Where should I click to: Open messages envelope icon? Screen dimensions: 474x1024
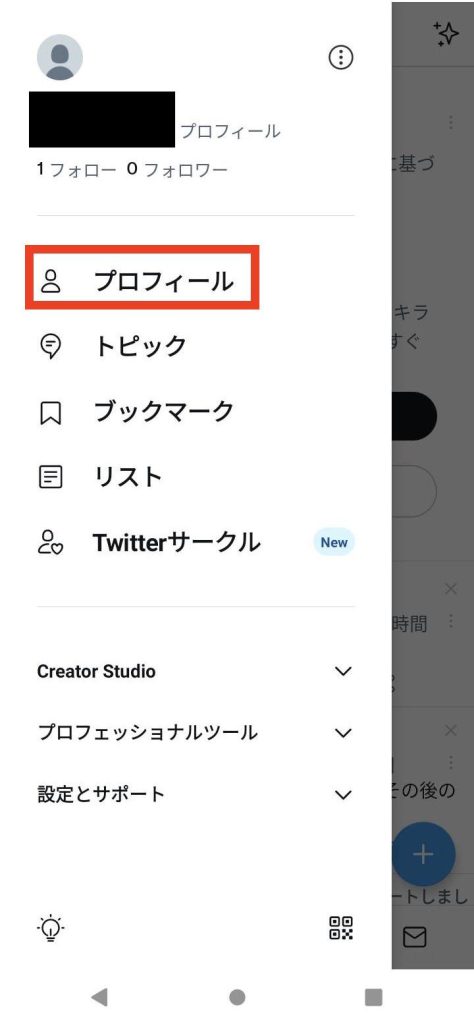coord(415,938)
